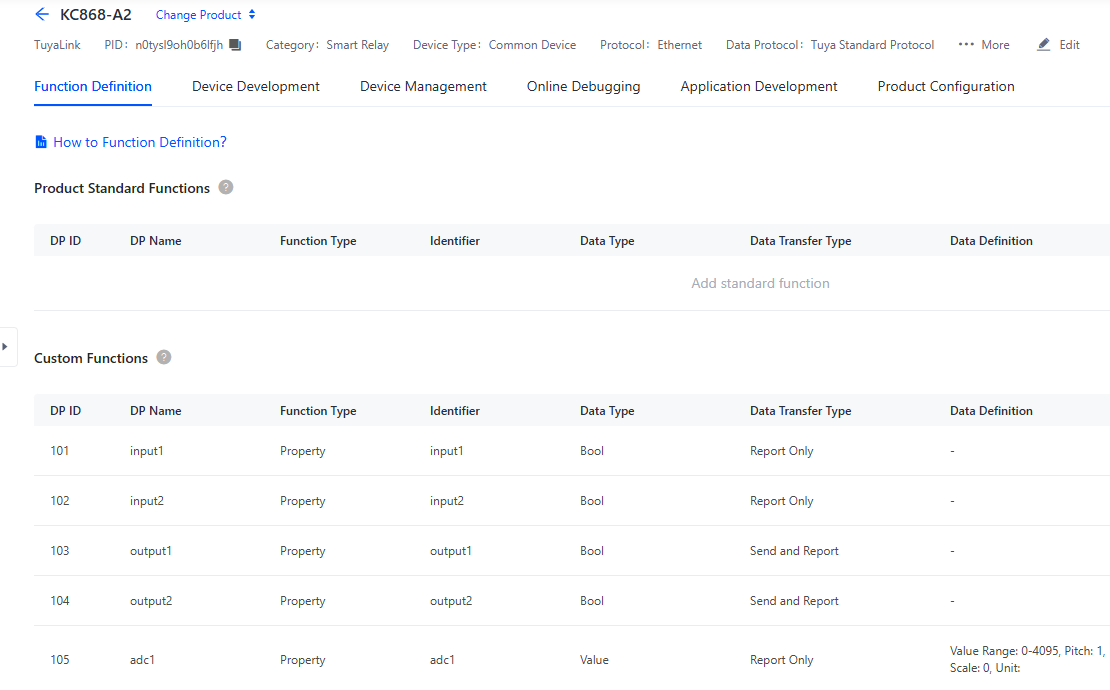Image resolution: width=1110 pixels, height=690 pixels.
Task: Click the three-dot More icon
Action: (966, 45)
